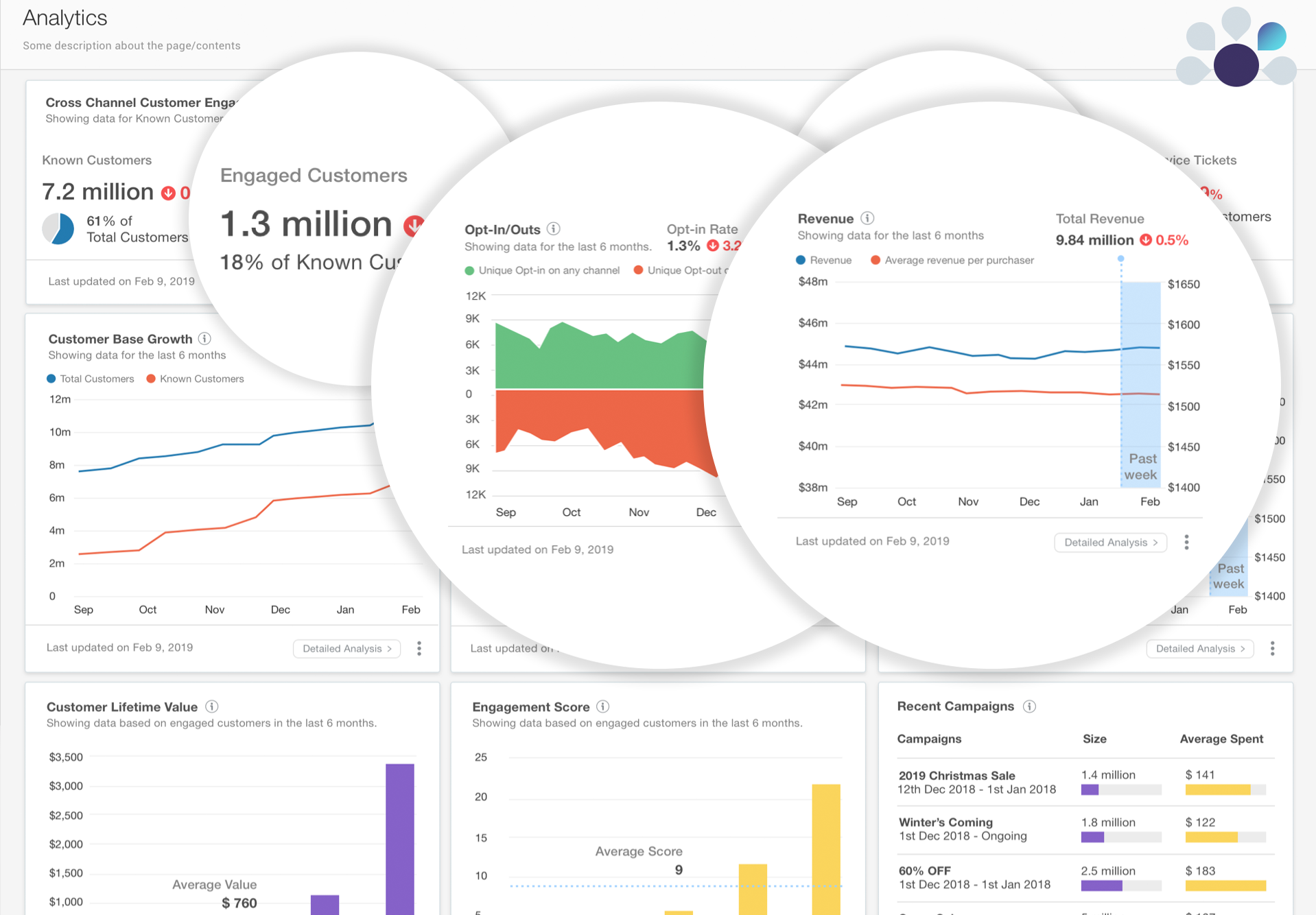Click the Known Customers pie chart icon
Viewport: 1316px width, 915px height.
(58, 228)
